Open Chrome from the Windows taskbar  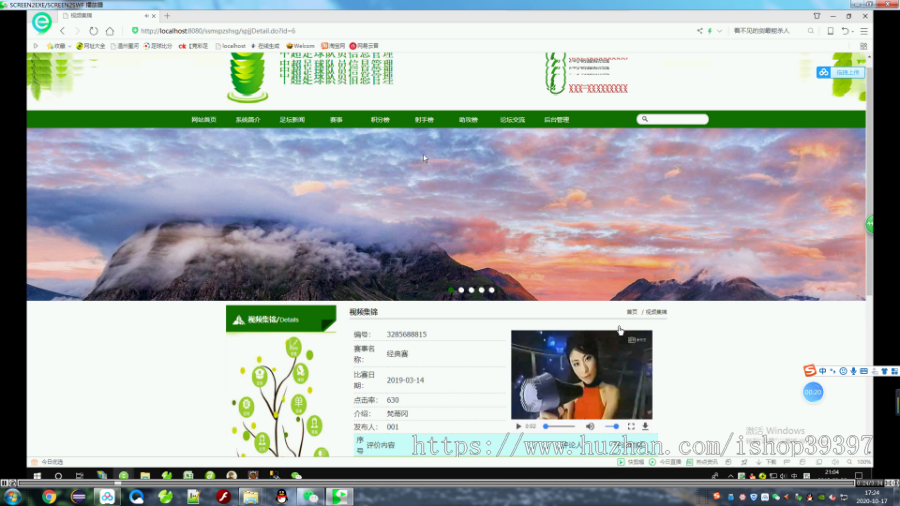tap(49, 496)
